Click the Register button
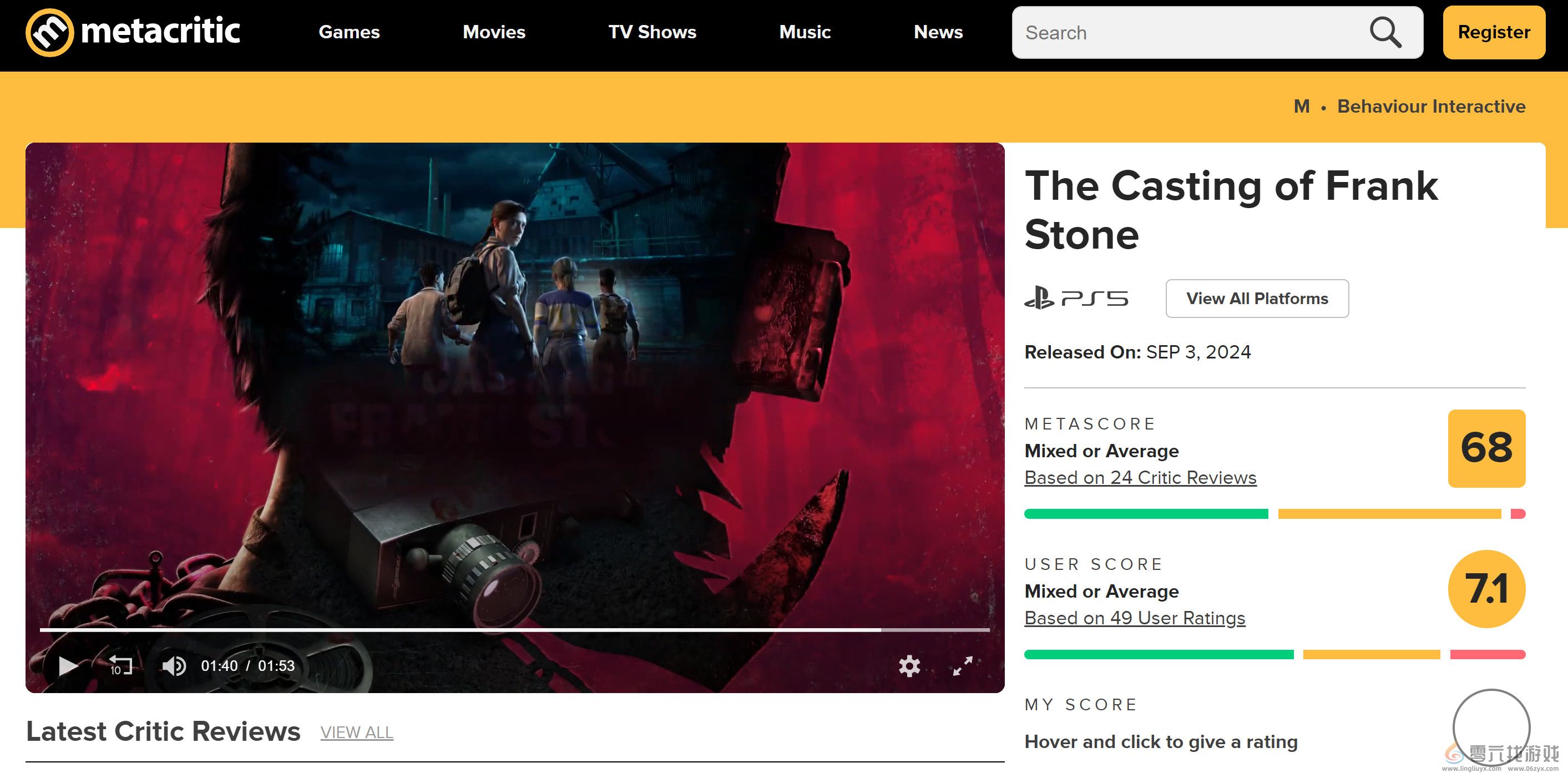This screenshot has height=773, width=1568. point(1494,32)
